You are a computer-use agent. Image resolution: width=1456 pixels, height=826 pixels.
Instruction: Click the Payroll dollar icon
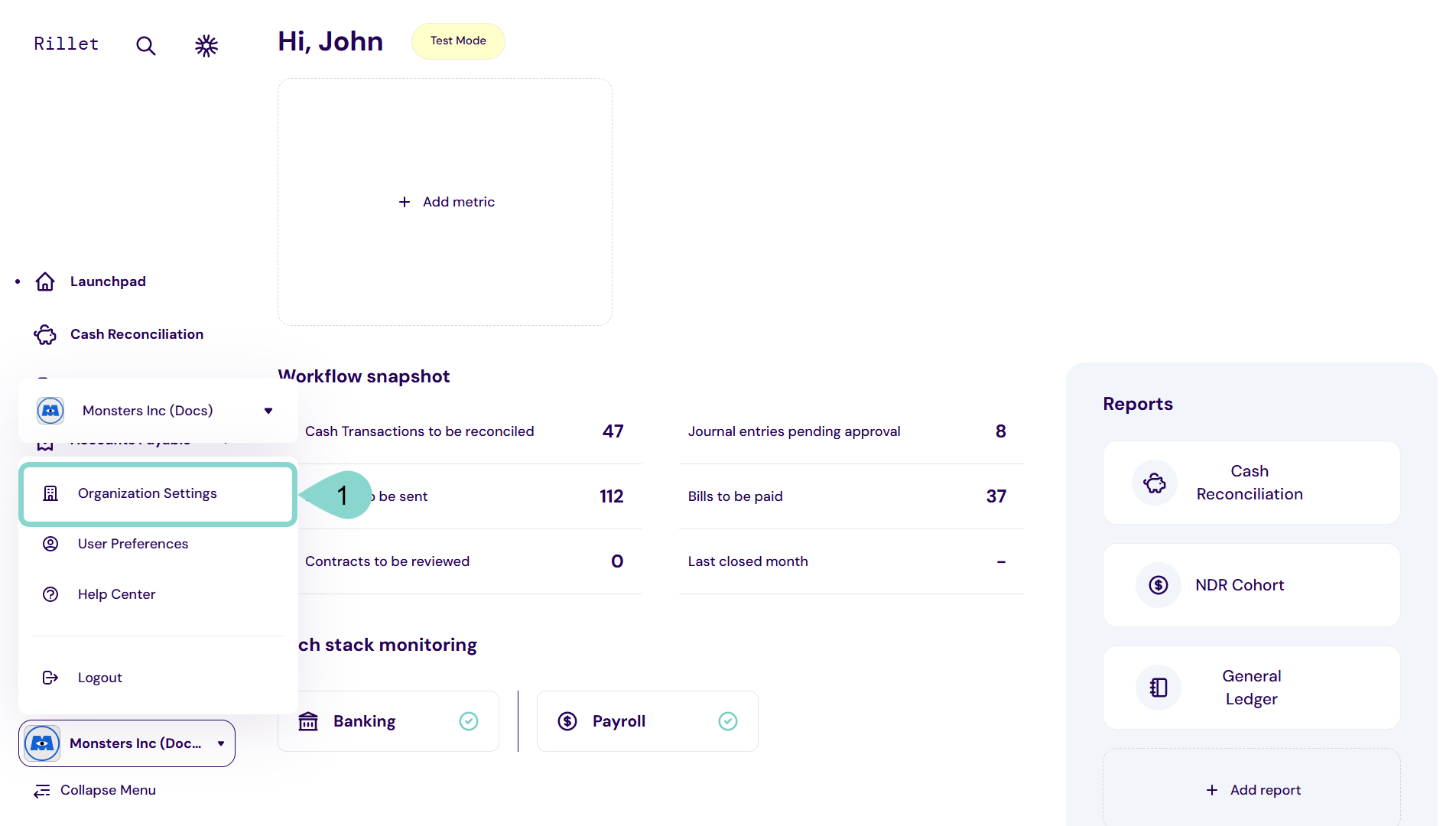(567, 721)
